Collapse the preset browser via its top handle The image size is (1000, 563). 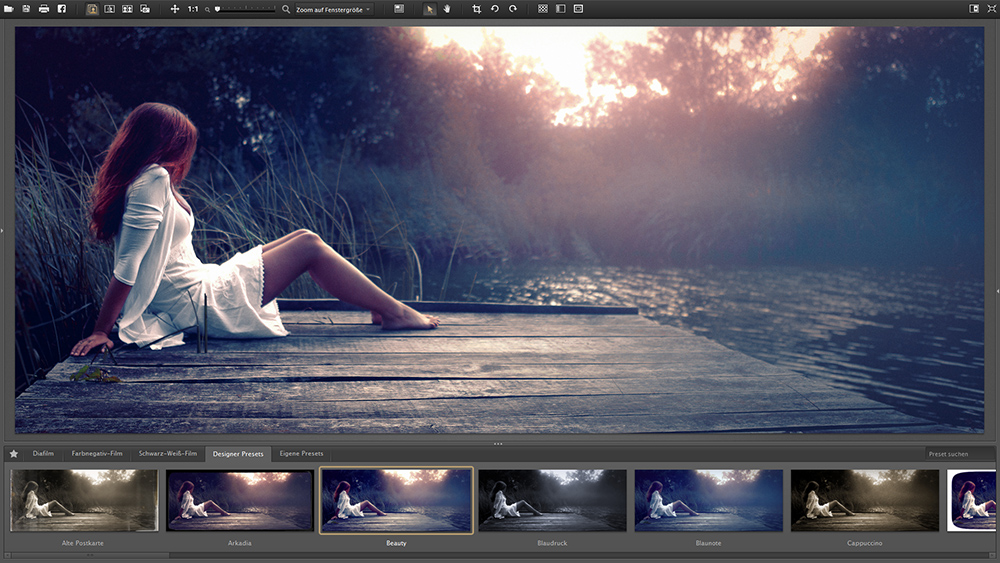click(498, 442)
